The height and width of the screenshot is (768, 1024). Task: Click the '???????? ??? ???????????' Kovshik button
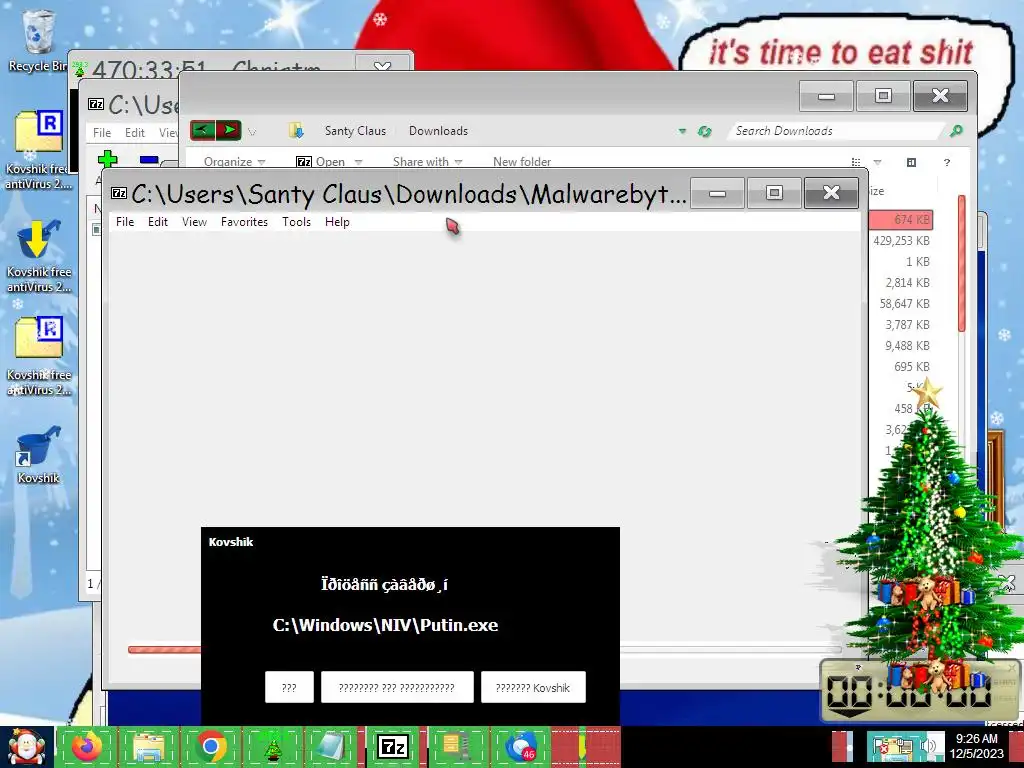click(397, 687)
